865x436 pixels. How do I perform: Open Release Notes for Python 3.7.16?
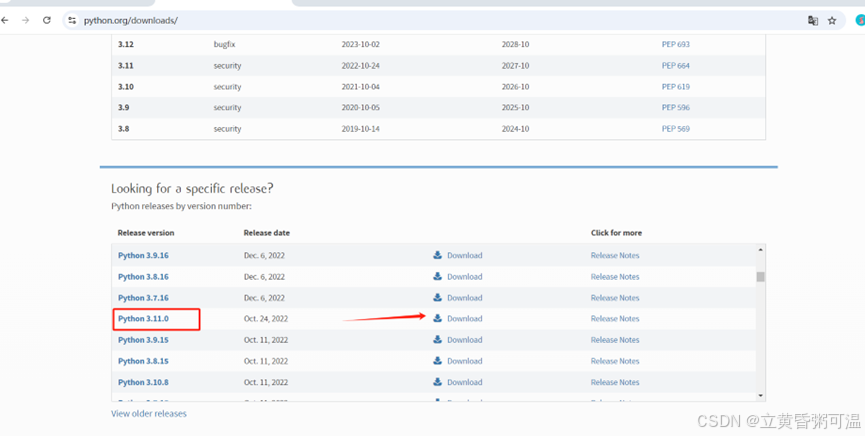[x=615, y=297]
